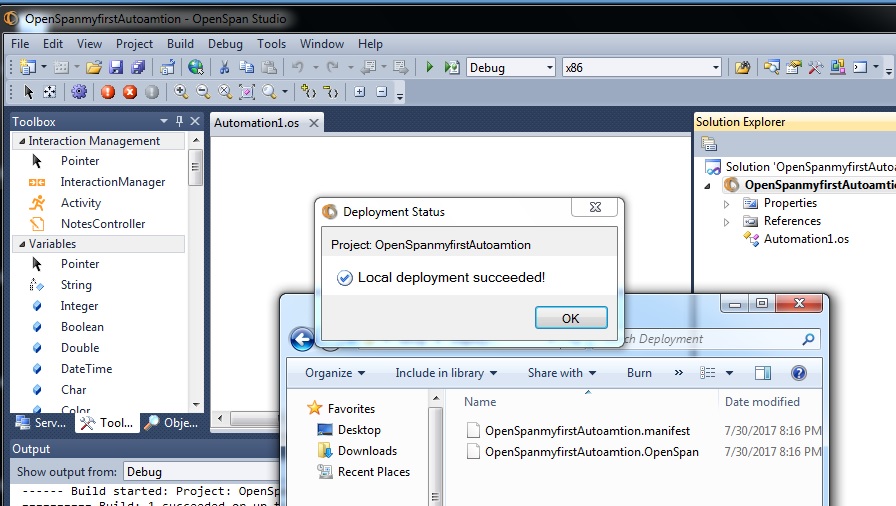Click the Save All icon
The image size is (896, 506).
click(x=138, y=67)
